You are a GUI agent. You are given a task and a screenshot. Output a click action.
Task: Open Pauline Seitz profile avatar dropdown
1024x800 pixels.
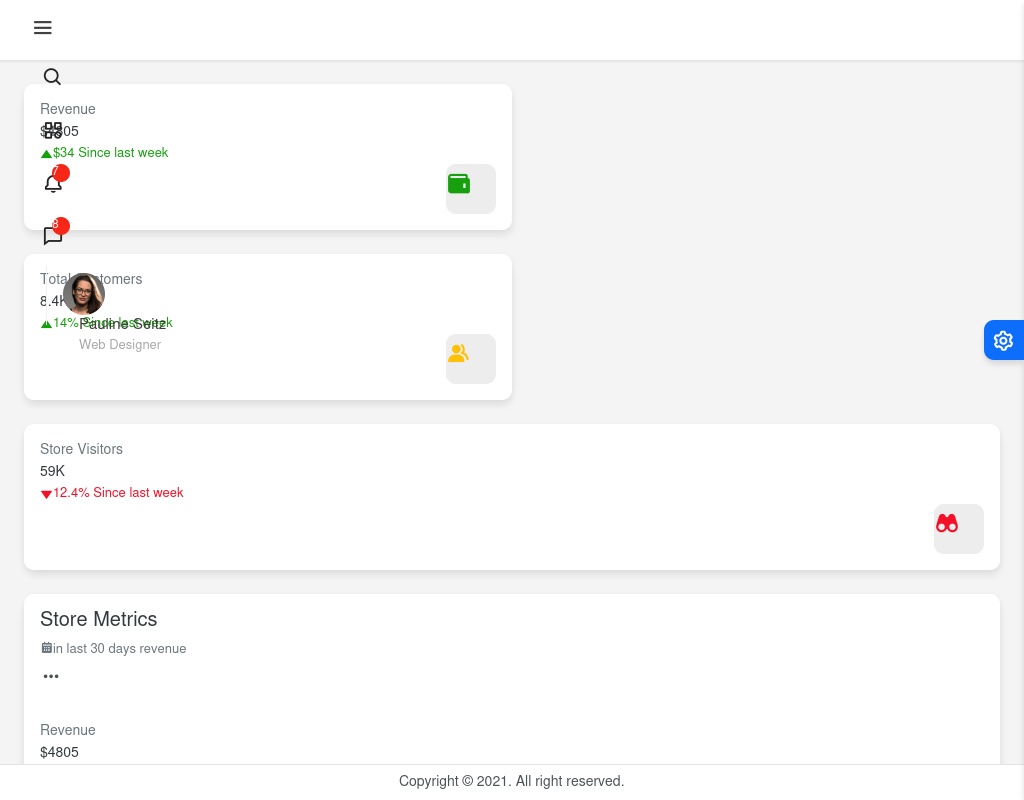pyautogui.click(x=84, y=294)
